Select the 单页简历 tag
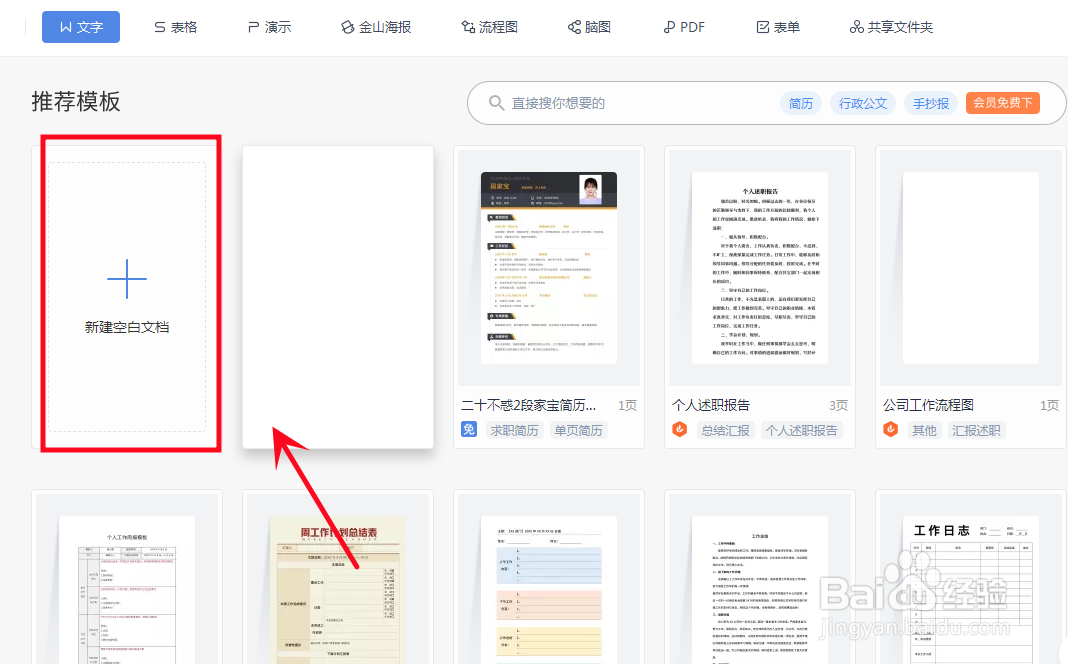 (578, 430)
